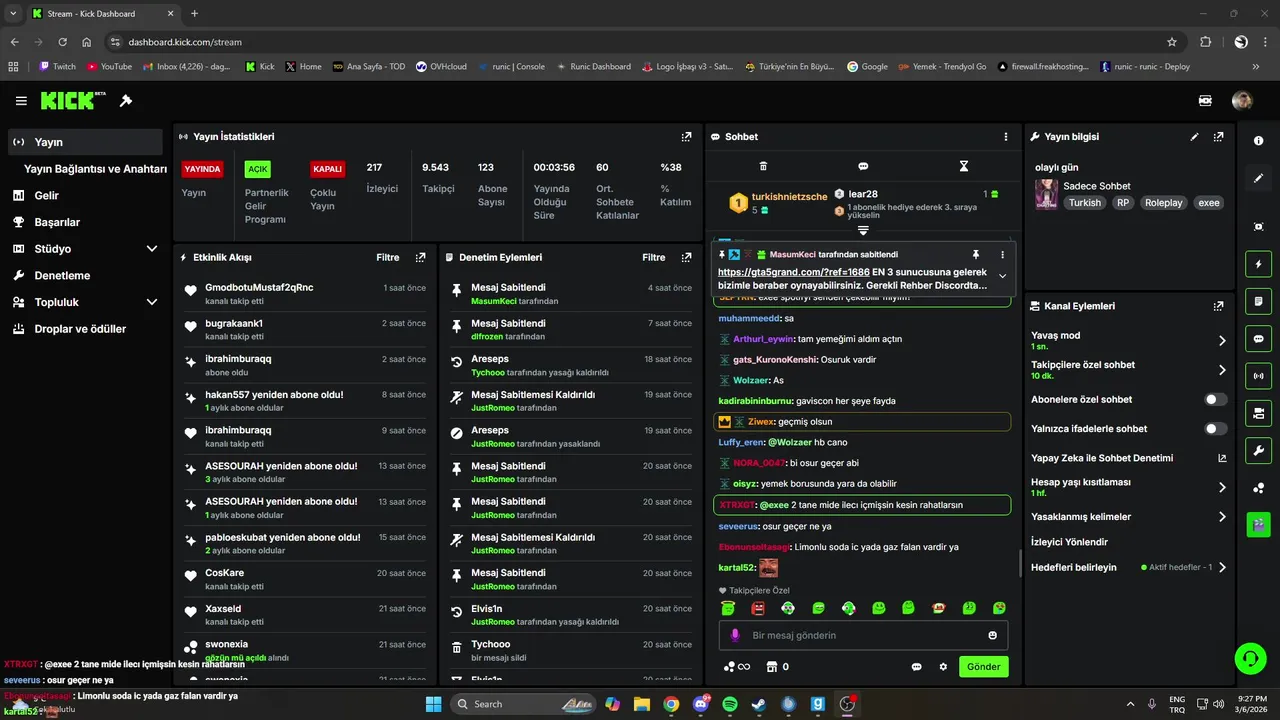Open Spotify from the Windows taskbar
Image resolution: width=1280 pixels, height=720 pixels.
pyautogui.click(x=729, y=704)
